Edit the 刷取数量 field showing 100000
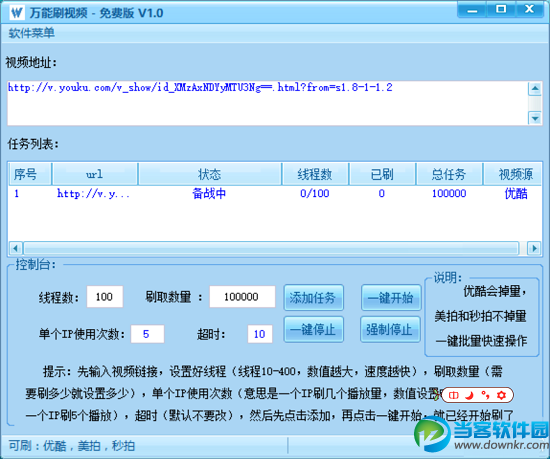 coord(242,297)
